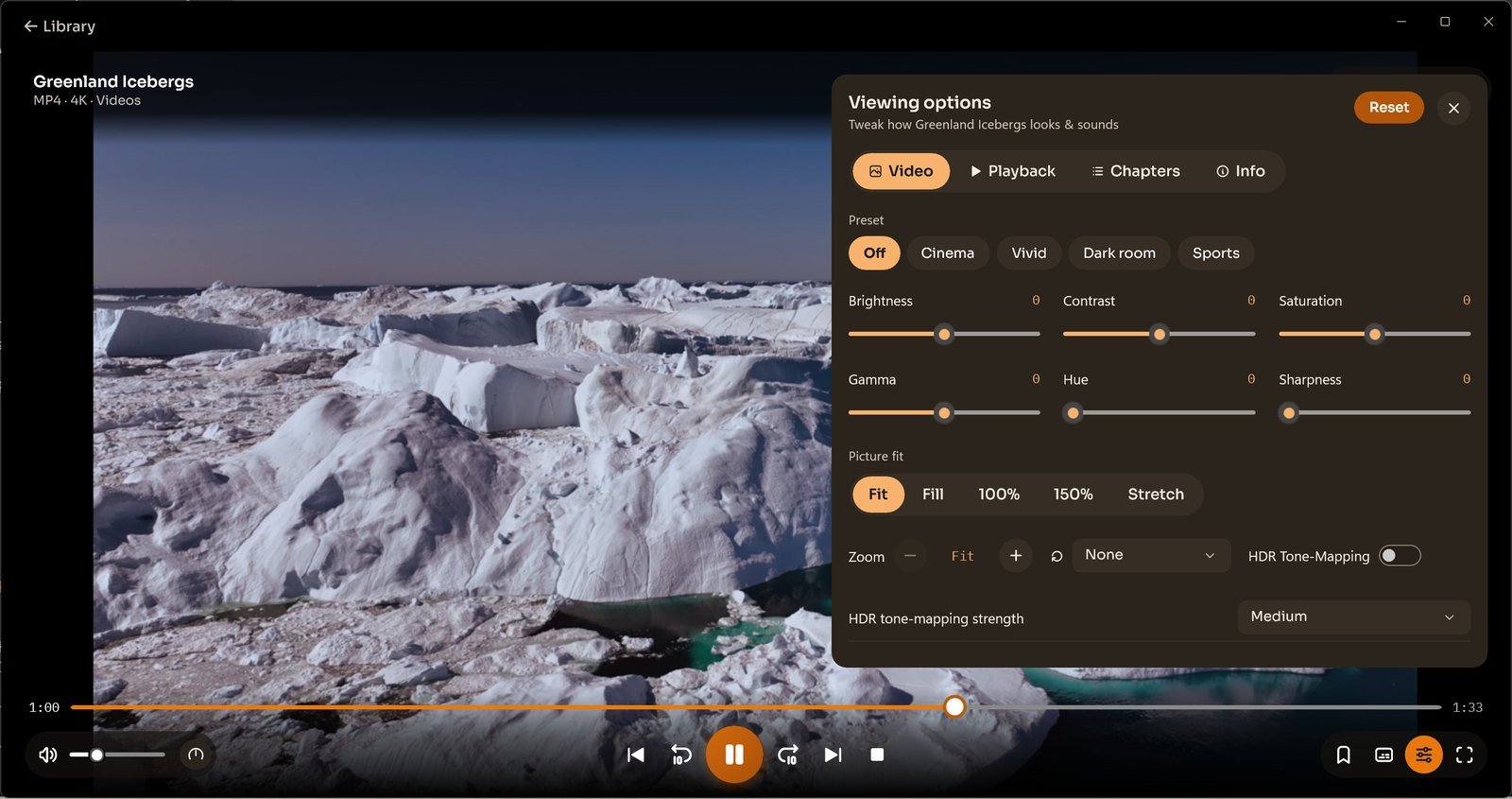Toggle the viewing options sliders button
Image resolution: width=1512 pixels, height=799 pixels.
pyautogui.click(x=1424, y=755)
